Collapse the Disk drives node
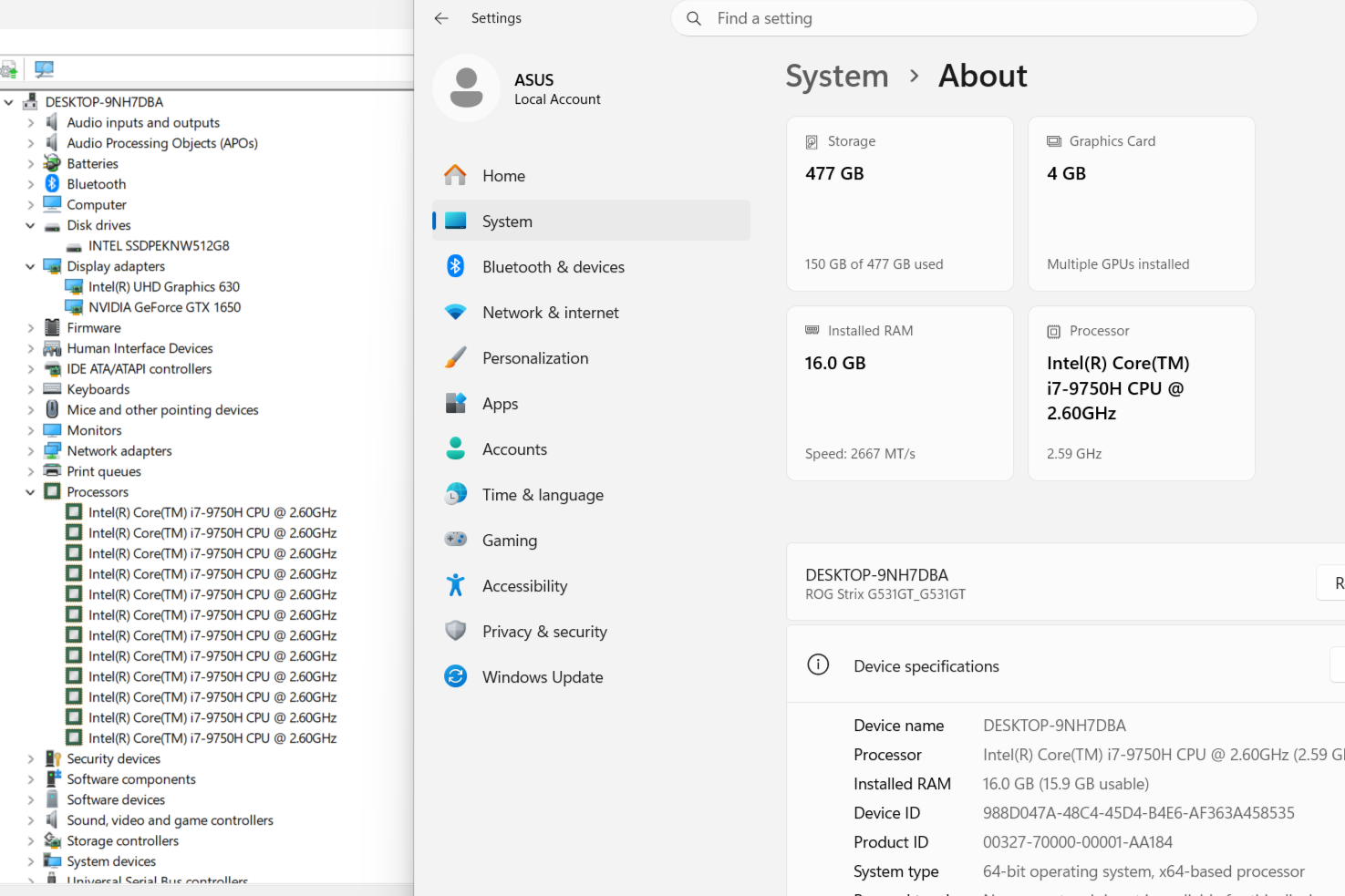Screen dimensions: 1345x896 pos(31,225)
